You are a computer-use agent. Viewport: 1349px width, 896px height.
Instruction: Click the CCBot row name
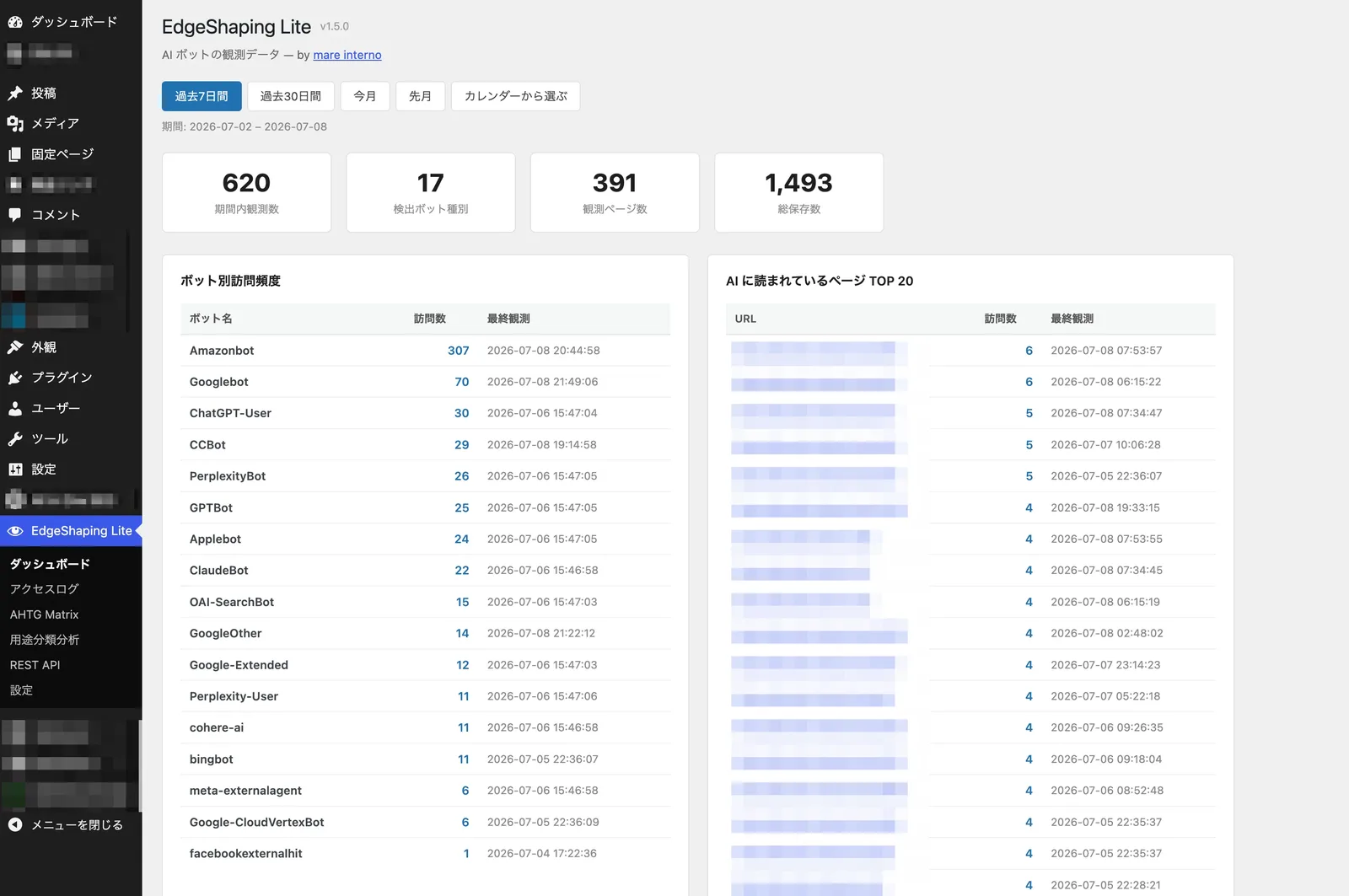[207, 445]
